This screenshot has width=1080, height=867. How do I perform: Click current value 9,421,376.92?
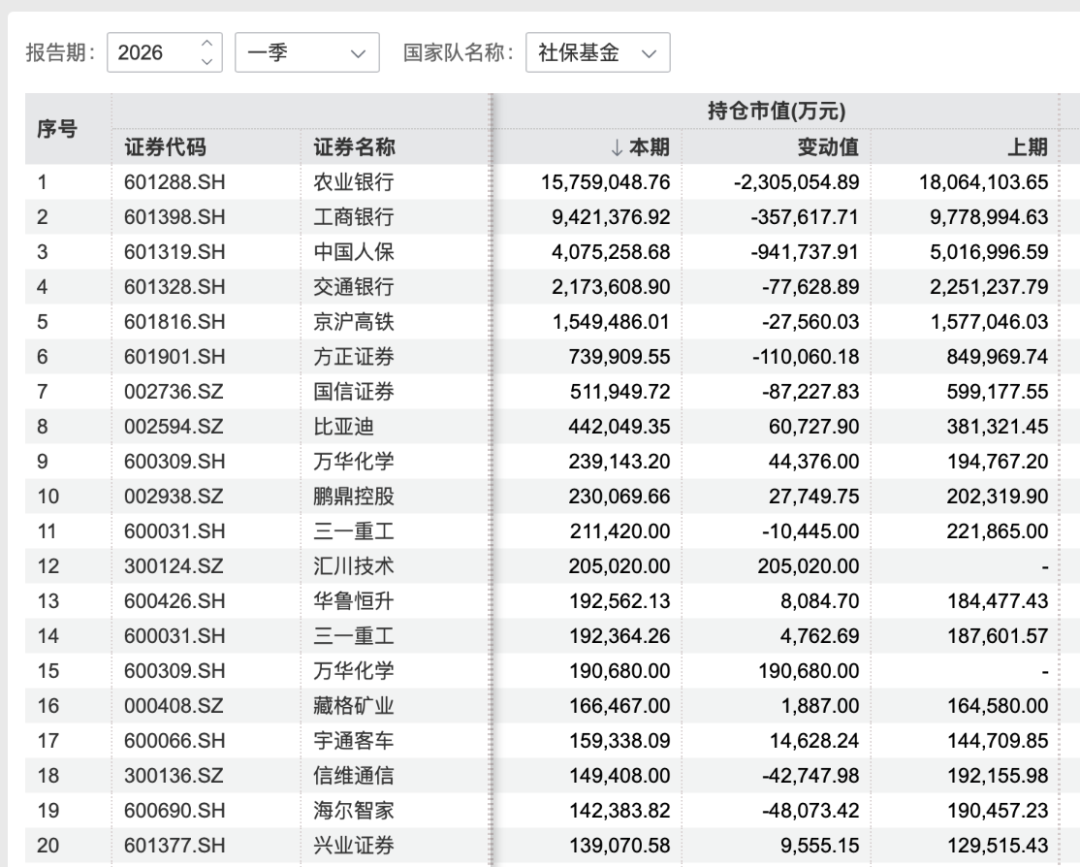click(611, 217)
